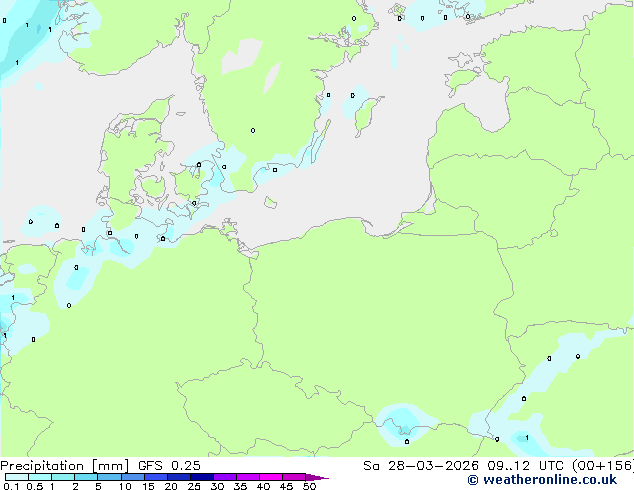Click the weatheronline.co.uk copyright link

point(542,480)
